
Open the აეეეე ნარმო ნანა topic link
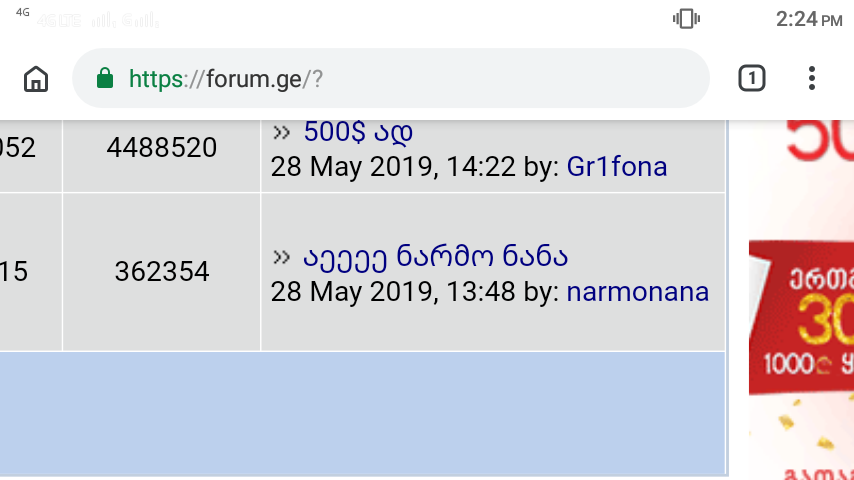click(435, 256)
